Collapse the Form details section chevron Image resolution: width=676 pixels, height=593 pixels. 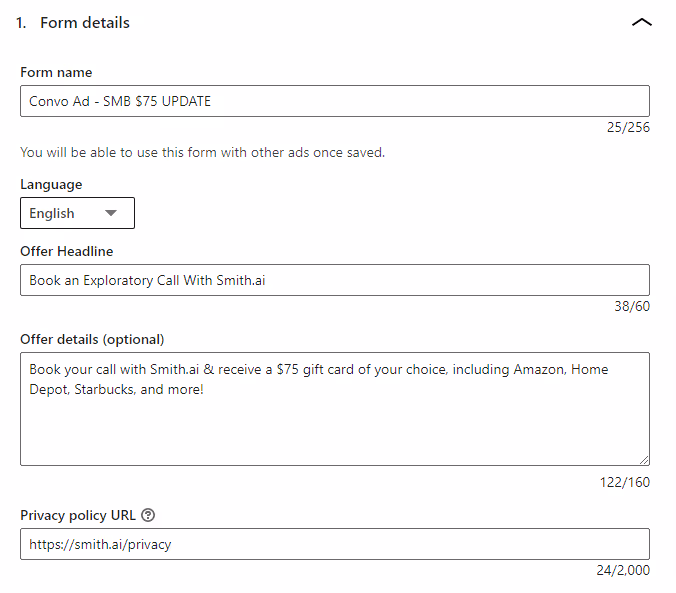tap(642, 22)
